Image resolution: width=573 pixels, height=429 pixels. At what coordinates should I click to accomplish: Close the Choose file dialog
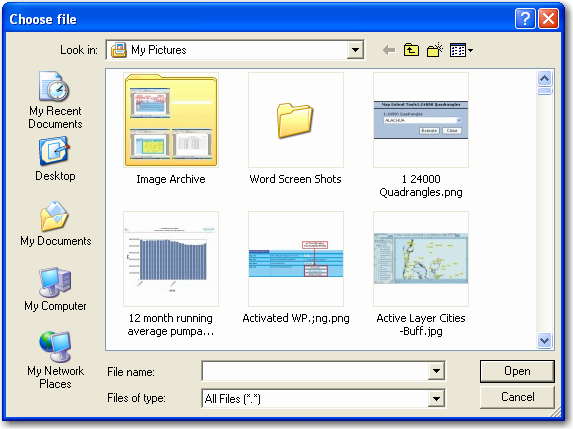pyautogui.click(x=548, y=19)
